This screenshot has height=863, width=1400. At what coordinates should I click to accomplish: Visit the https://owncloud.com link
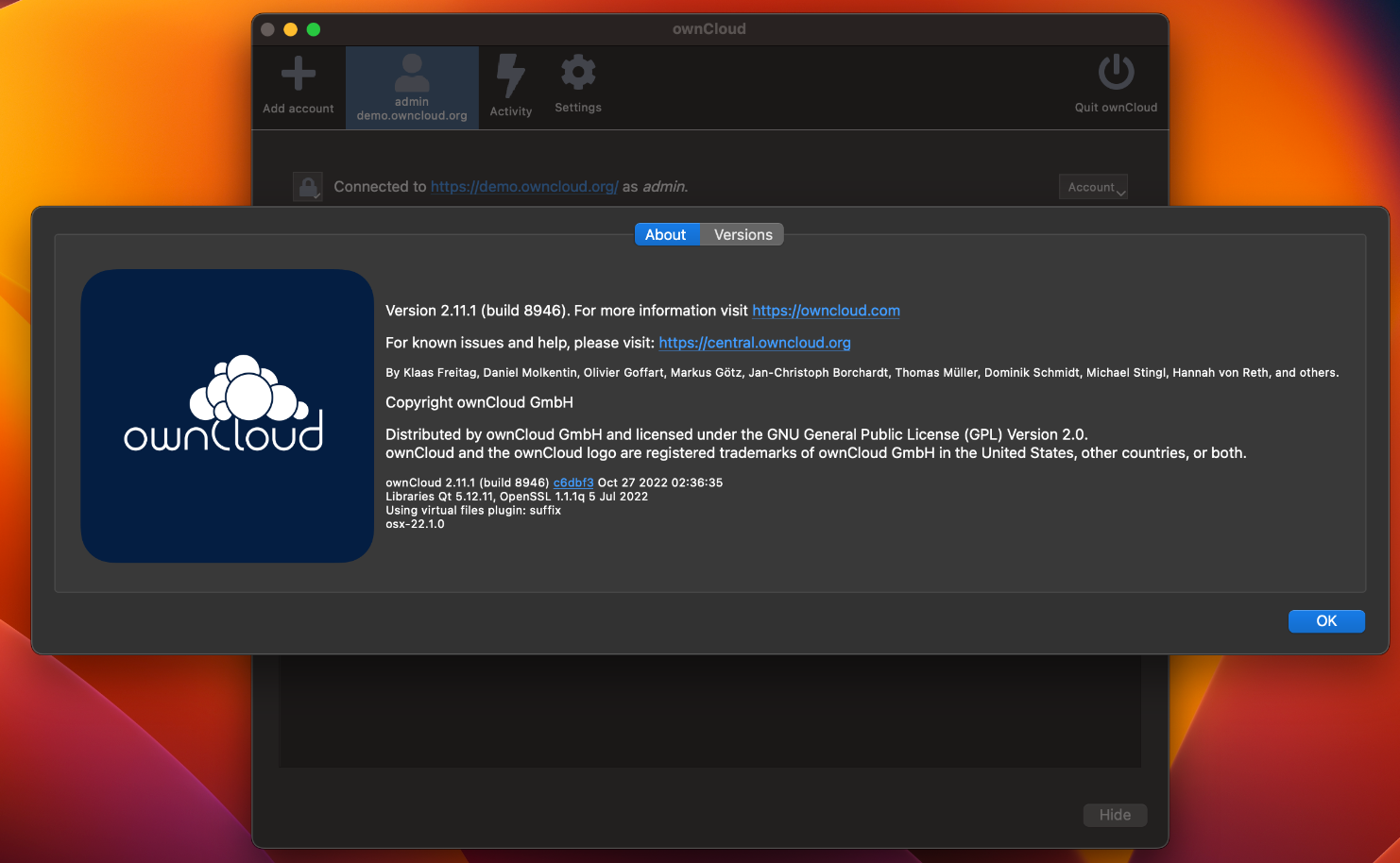point(826,311)
